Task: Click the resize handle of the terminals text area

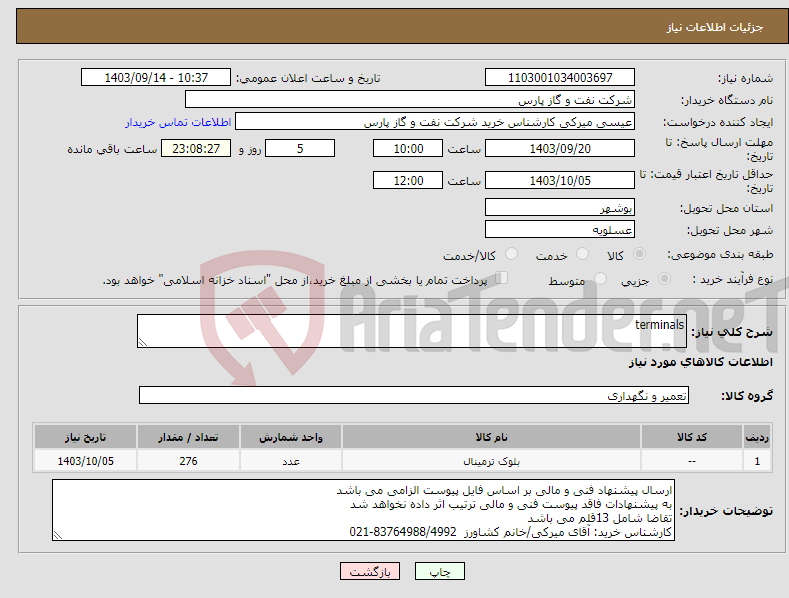Action: tap(143, 342)
